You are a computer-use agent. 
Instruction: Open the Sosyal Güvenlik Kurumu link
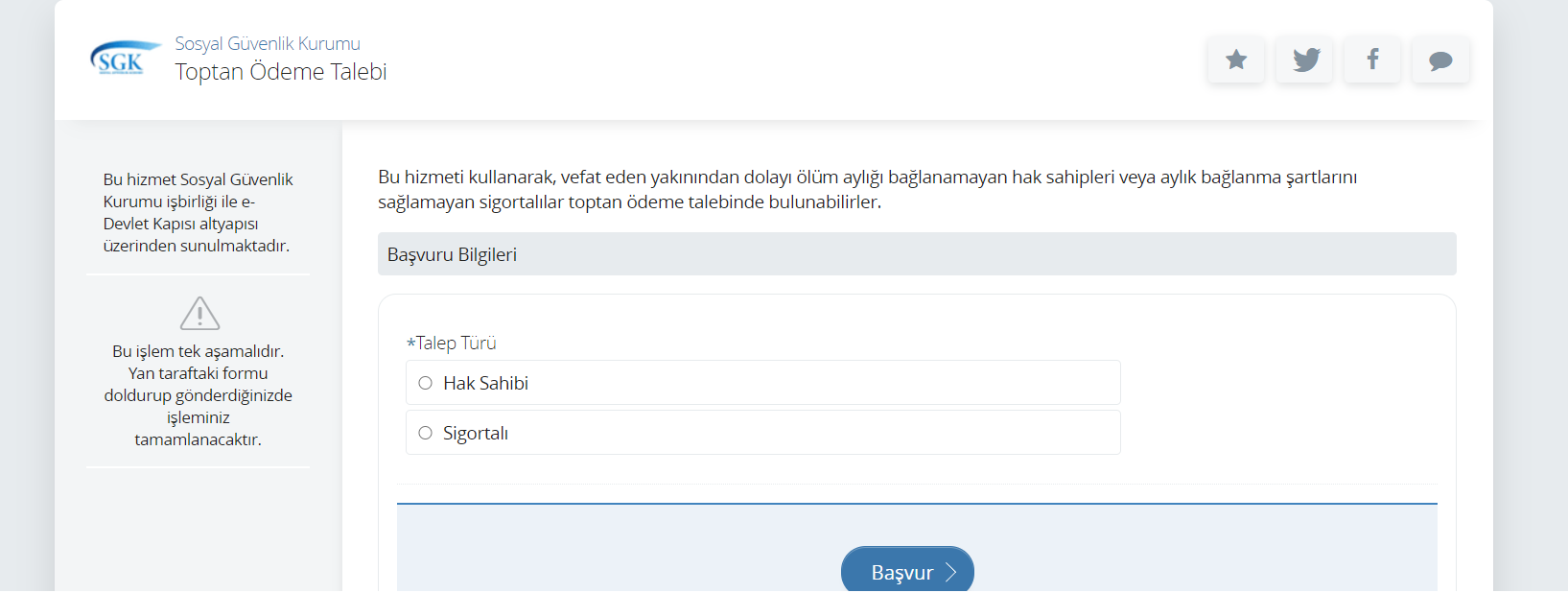tap(268, 44)
